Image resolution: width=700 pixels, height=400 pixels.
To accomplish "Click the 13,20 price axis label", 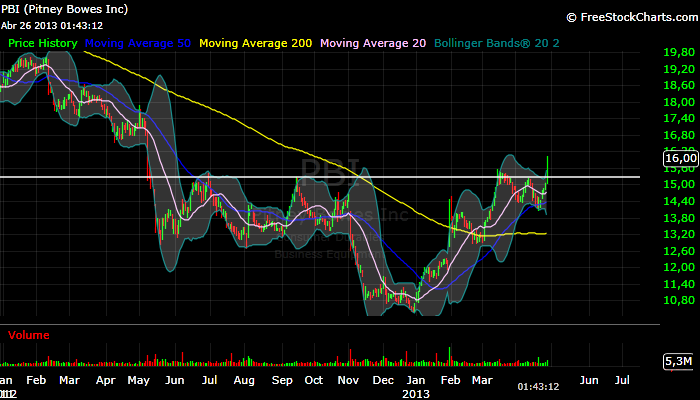I will coord(679,234).
